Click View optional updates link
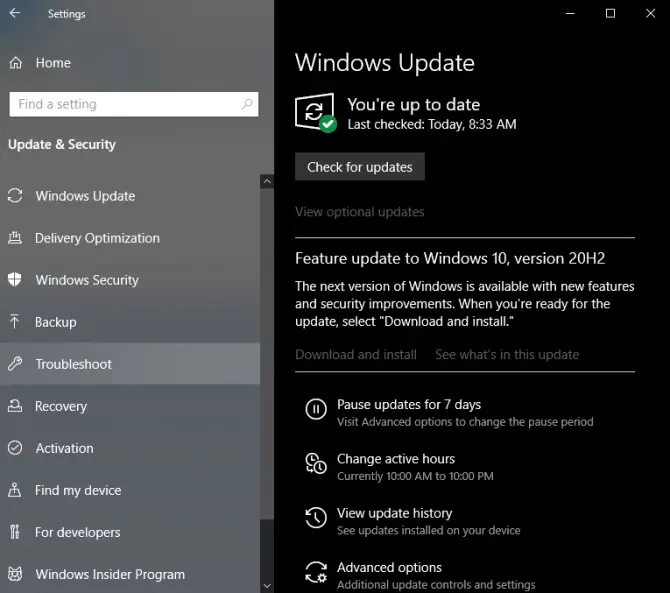Screen dimensions: 670x593 (359, 211)
